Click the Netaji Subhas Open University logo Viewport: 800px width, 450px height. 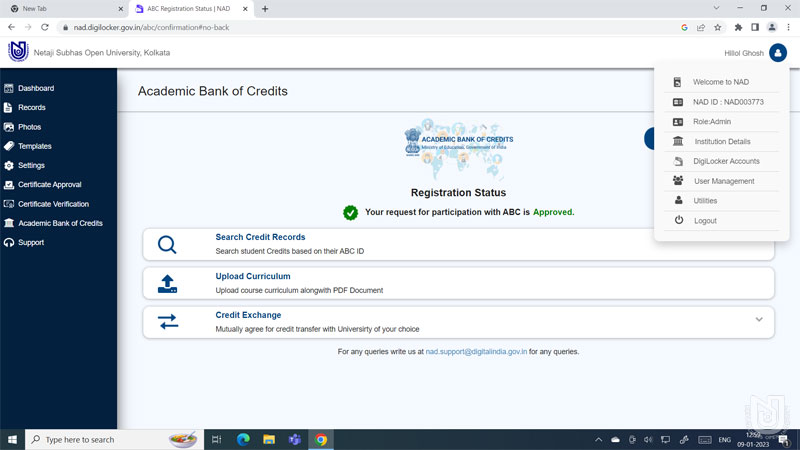coord(18,52)
